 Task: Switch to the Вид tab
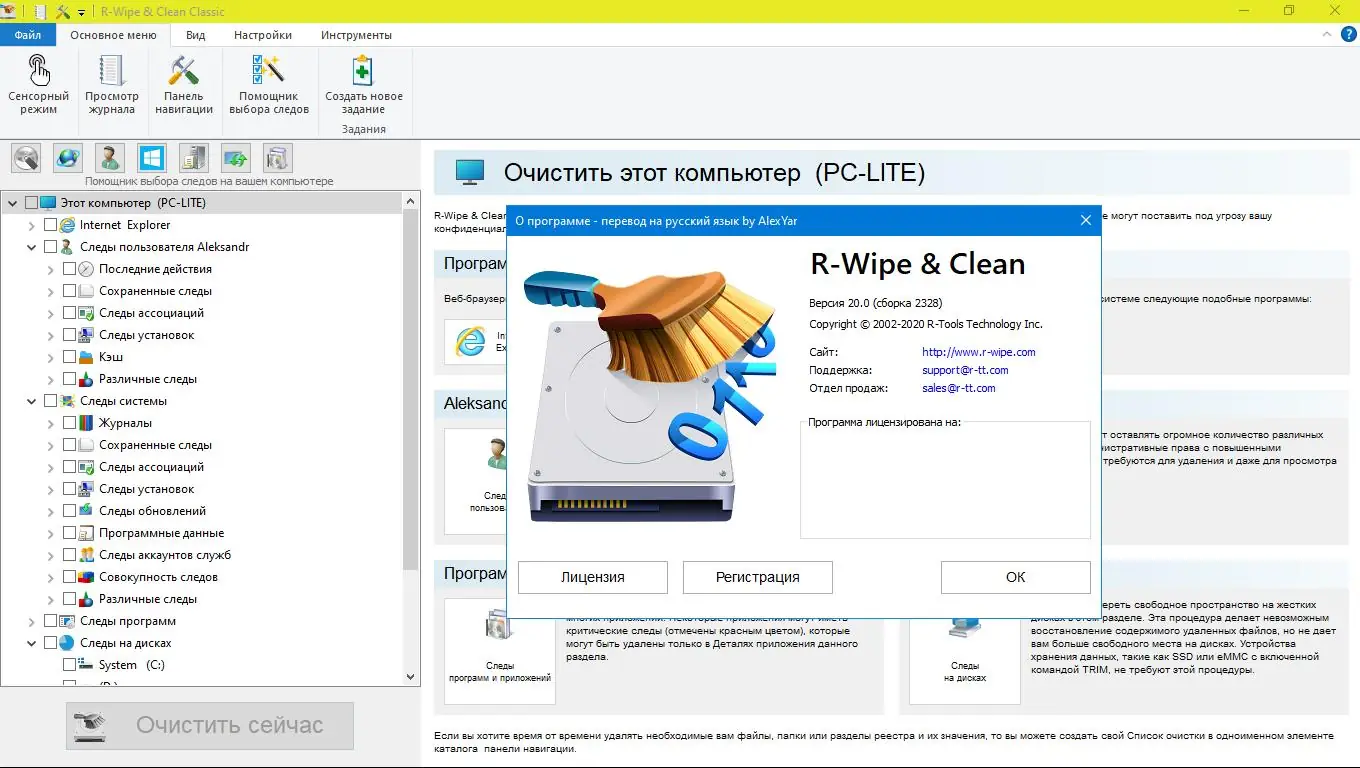coord(196,35)
